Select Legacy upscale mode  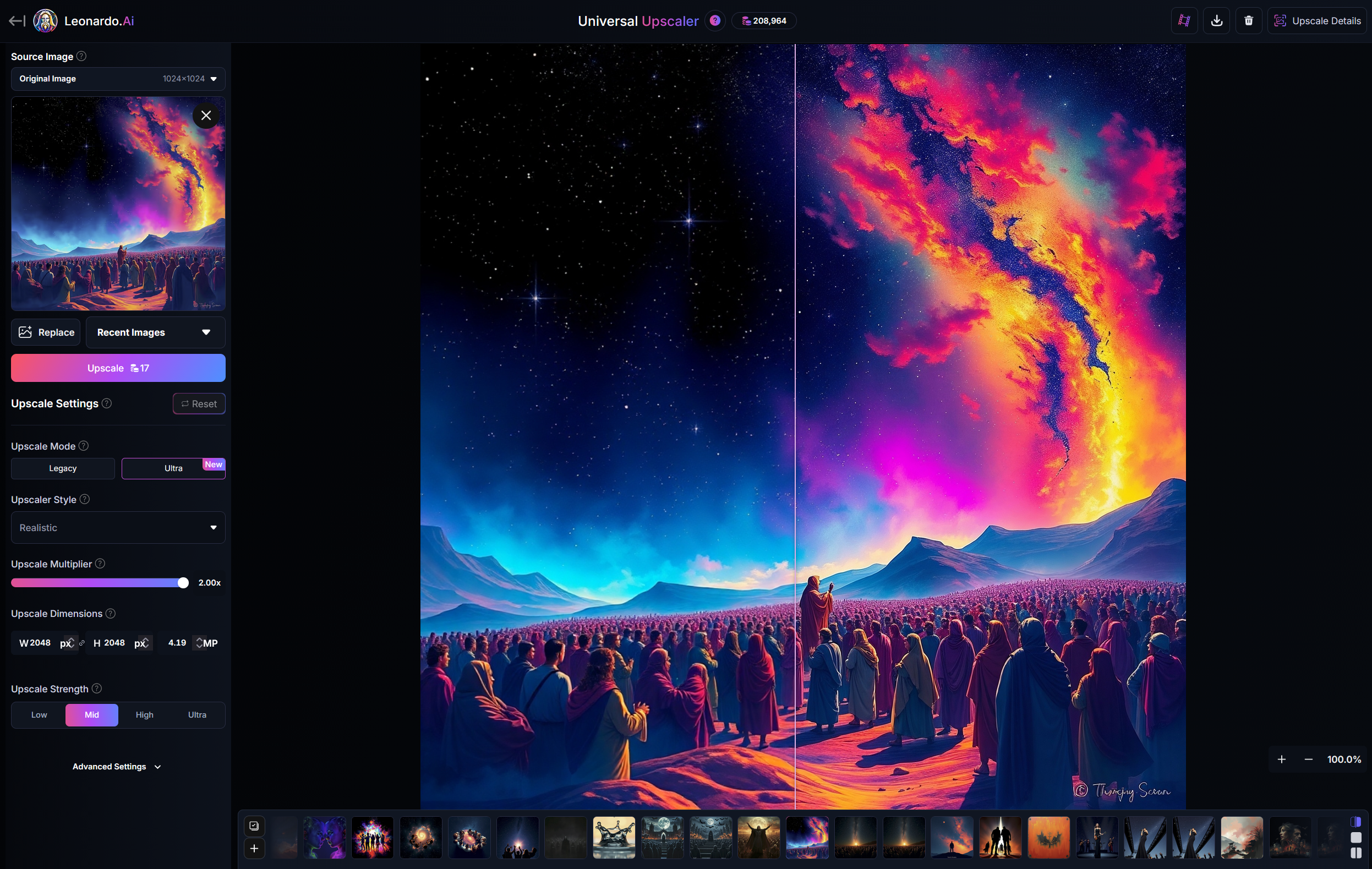pos(63,468)
